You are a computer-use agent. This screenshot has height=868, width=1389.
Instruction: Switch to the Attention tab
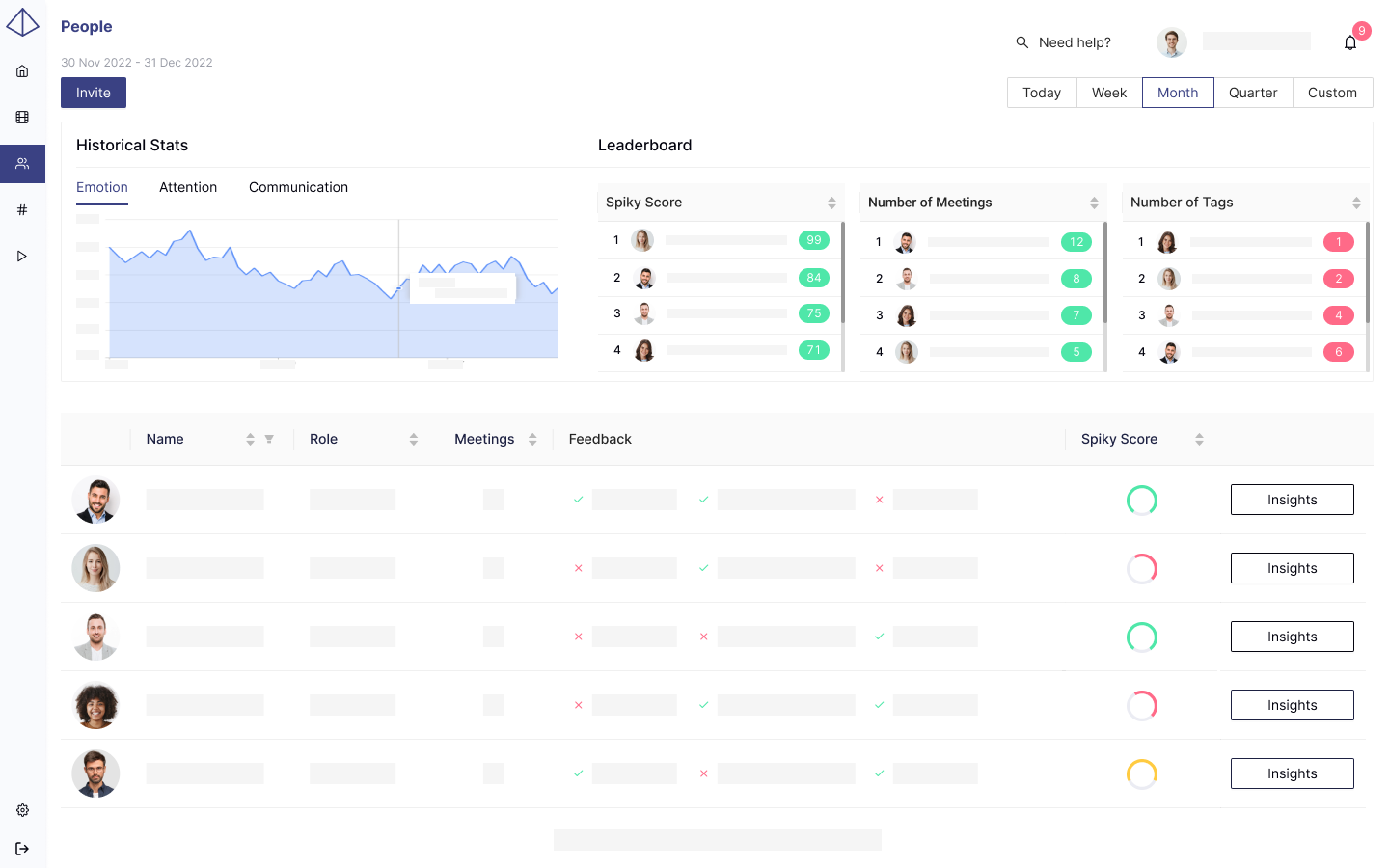188,187
